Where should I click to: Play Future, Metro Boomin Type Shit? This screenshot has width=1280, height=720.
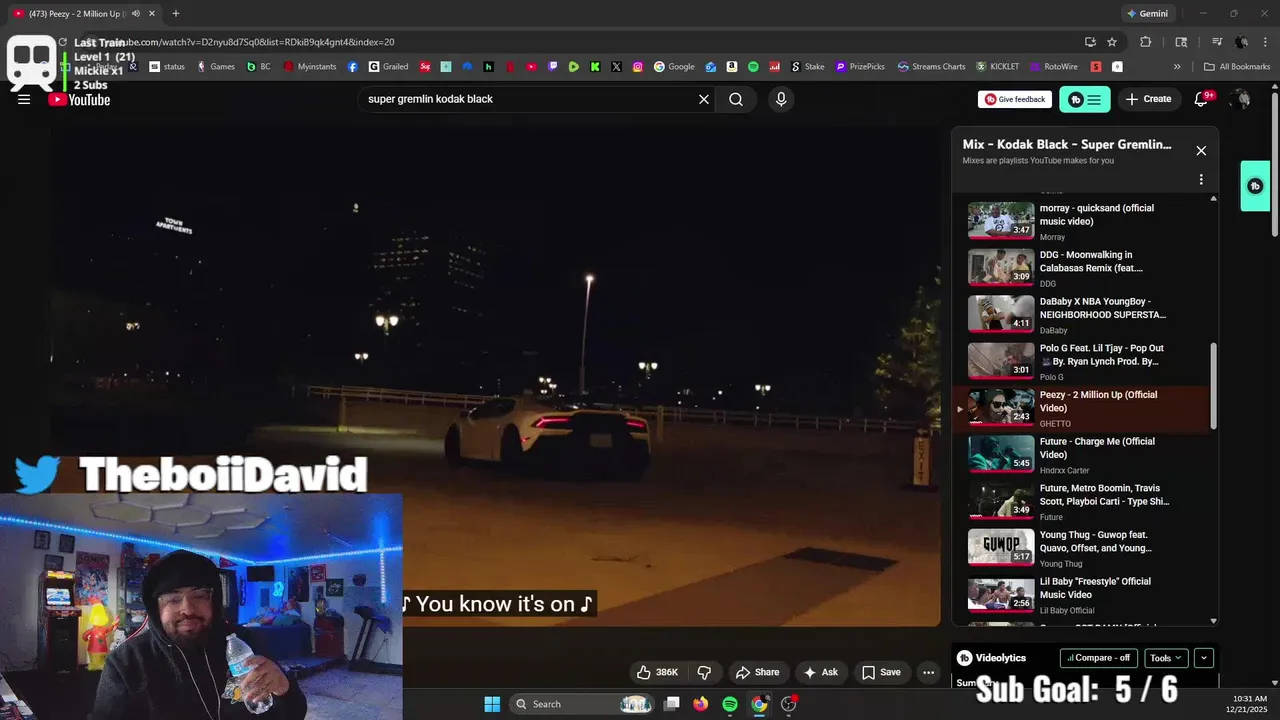(1085, 501)
